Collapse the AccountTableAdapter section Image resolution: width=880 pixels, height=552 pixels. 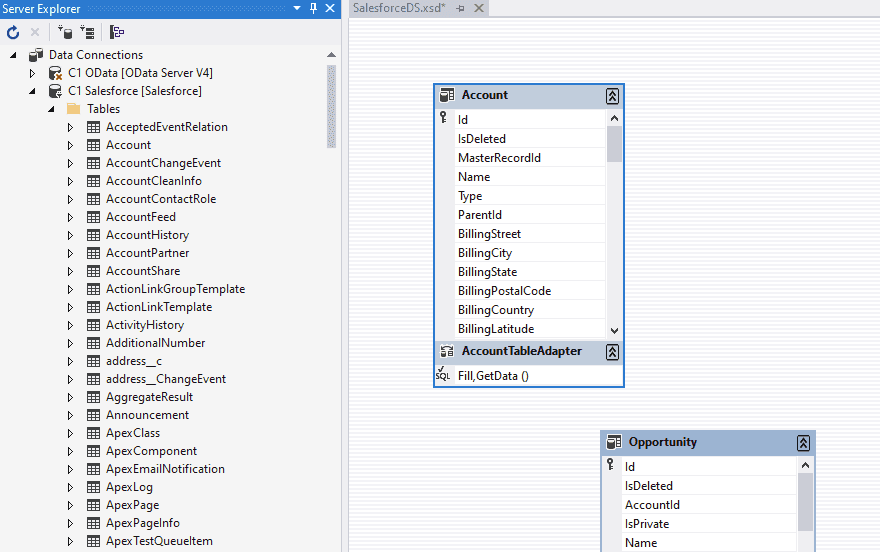612,352
